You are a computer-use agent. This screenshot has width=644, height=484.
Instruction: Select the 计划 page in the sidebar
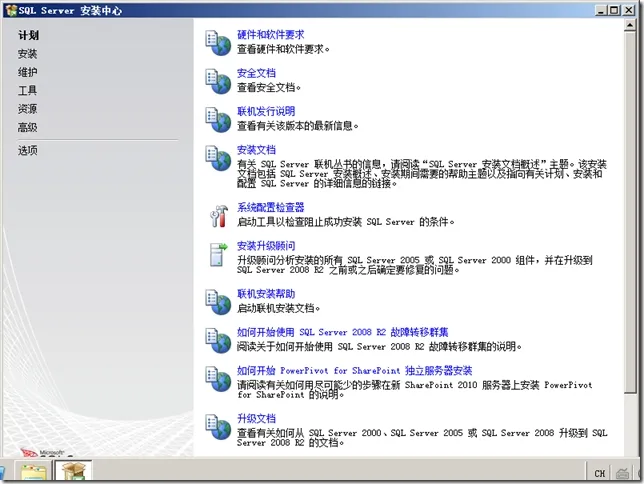[28, 35]
